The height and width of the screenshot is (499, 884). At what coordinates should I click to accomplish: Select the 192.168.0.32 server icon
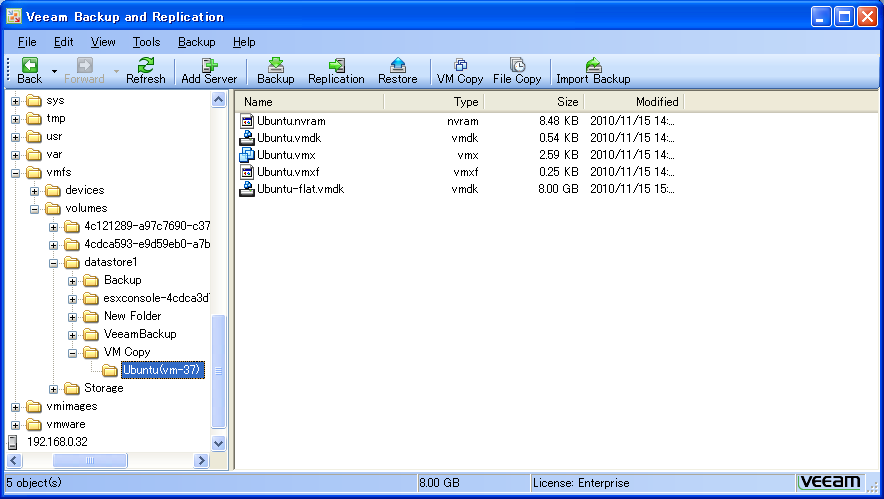13,443
